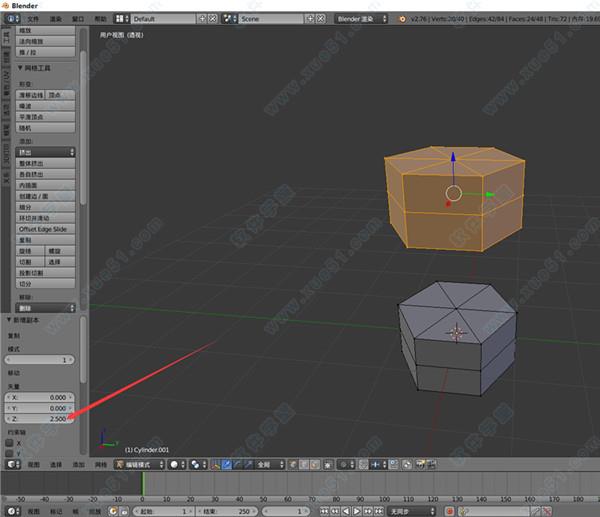This screenshot has width=600, height=517.
Task: Open the Blender render engine dropdown
Action: point(361,19)
